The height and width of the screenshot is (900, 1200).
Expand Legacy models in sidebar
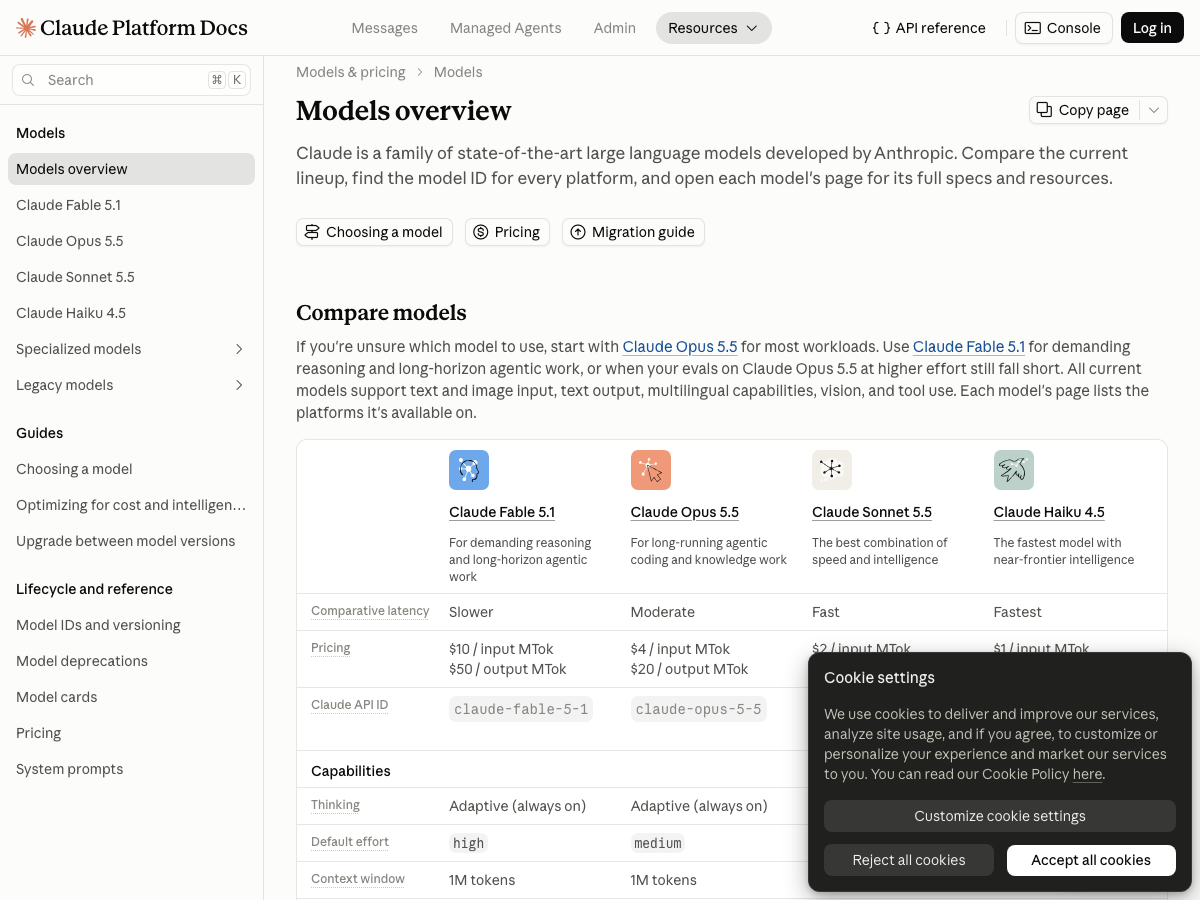pyautogui.click(x=239, y=385)
